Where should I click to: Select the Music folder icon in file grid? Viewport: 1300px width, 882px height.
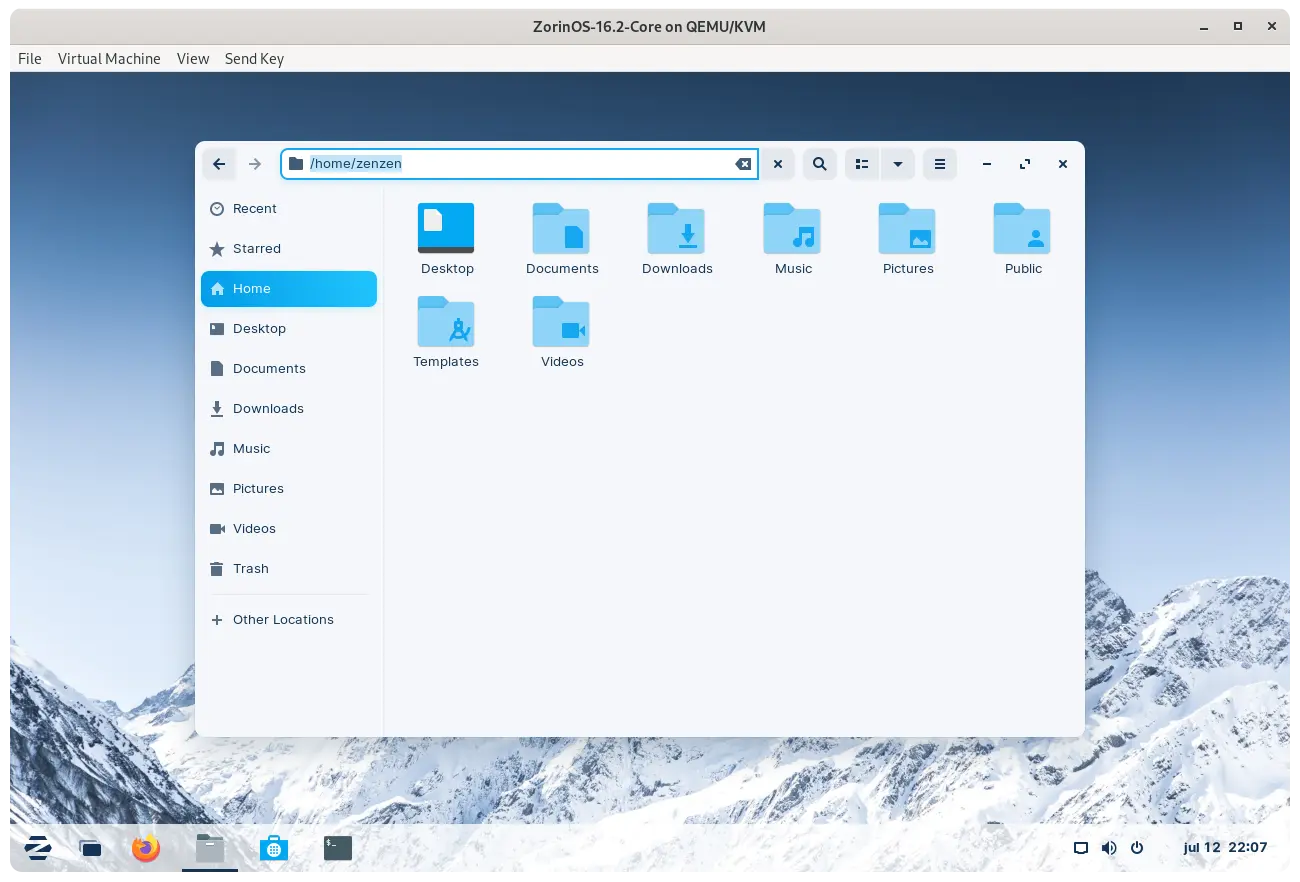coord(792,228)
